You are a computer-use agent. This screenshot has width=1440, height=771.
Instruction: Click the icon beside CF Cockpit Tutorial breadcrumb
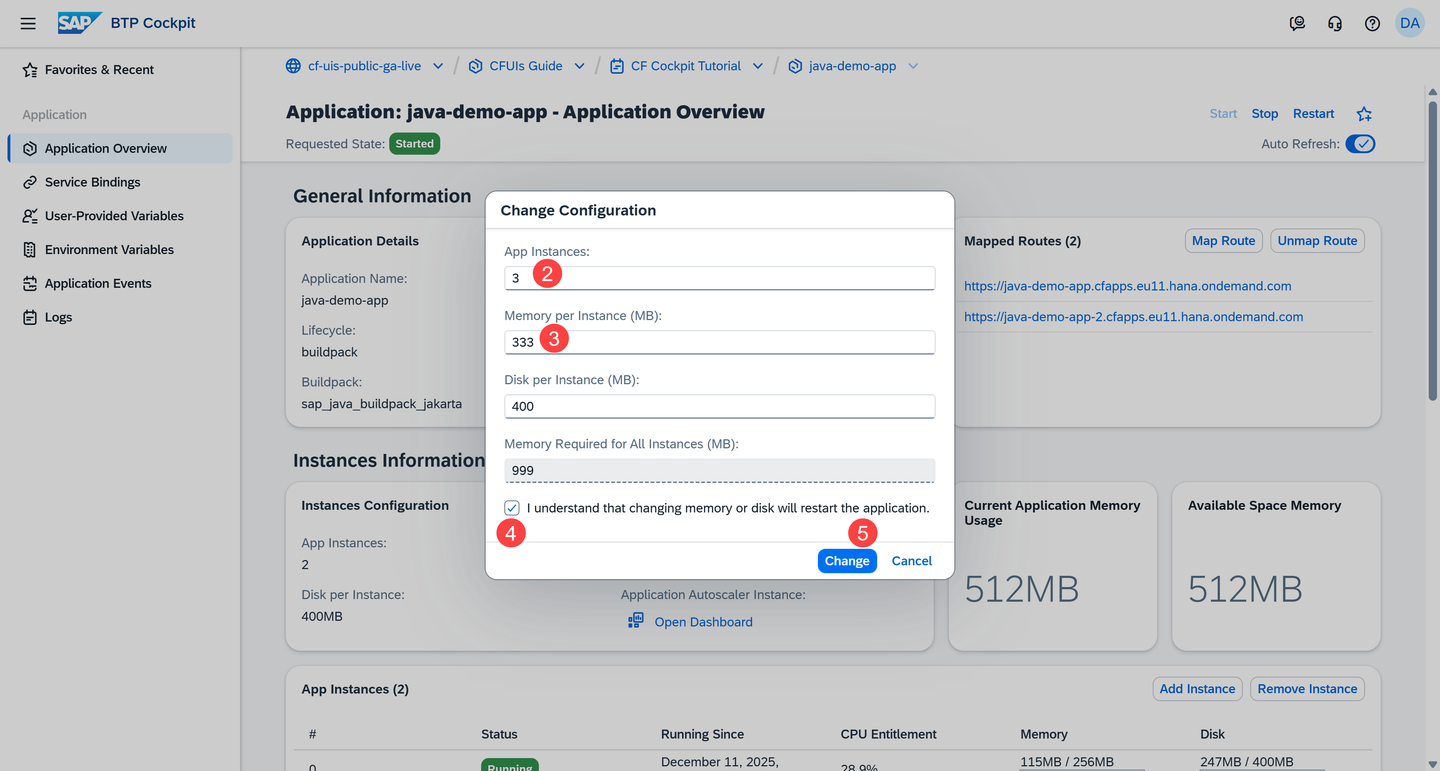[617, 66]
